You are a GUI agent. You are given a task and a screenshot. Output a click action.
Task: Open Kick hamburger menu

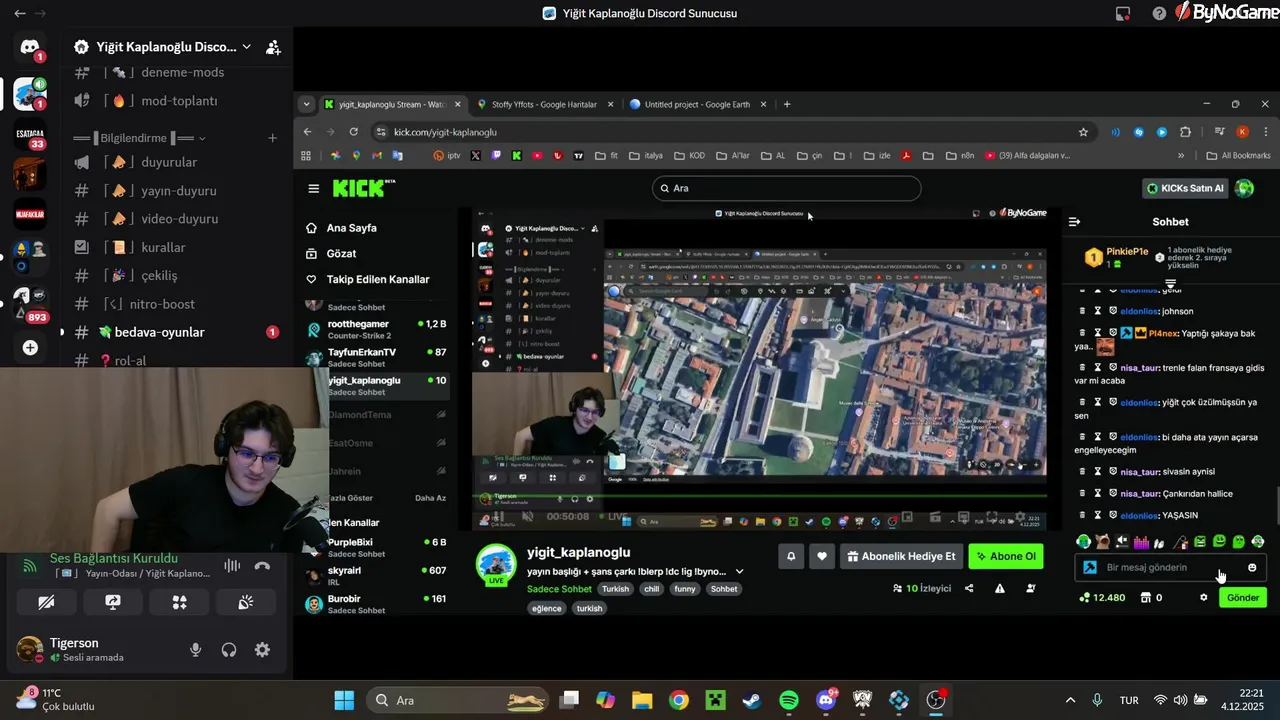click(314, 188)
